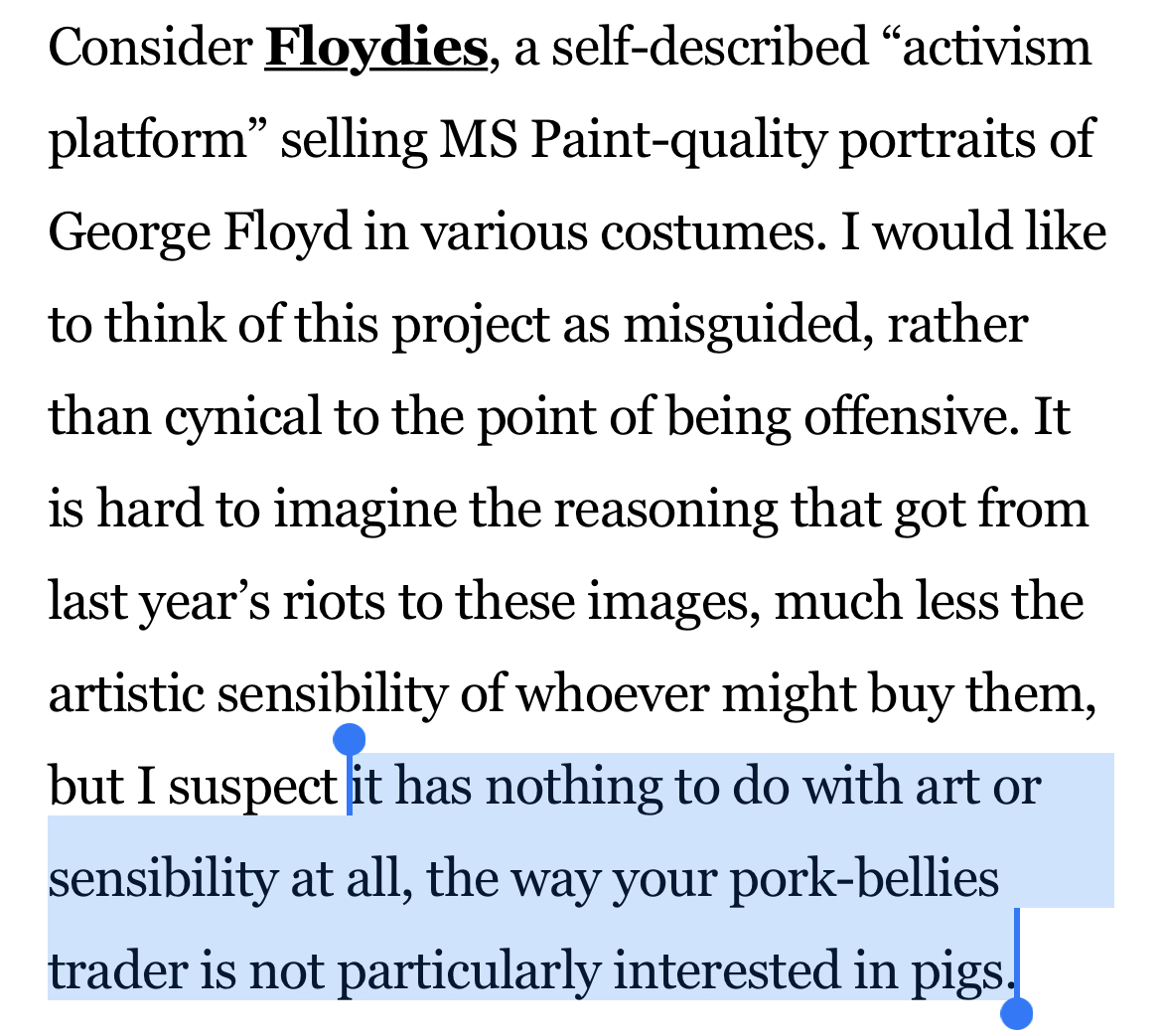Tap the selection end handle
The image size is (1162, 1036).
pyautogui.click(x=1017, y=1012)
